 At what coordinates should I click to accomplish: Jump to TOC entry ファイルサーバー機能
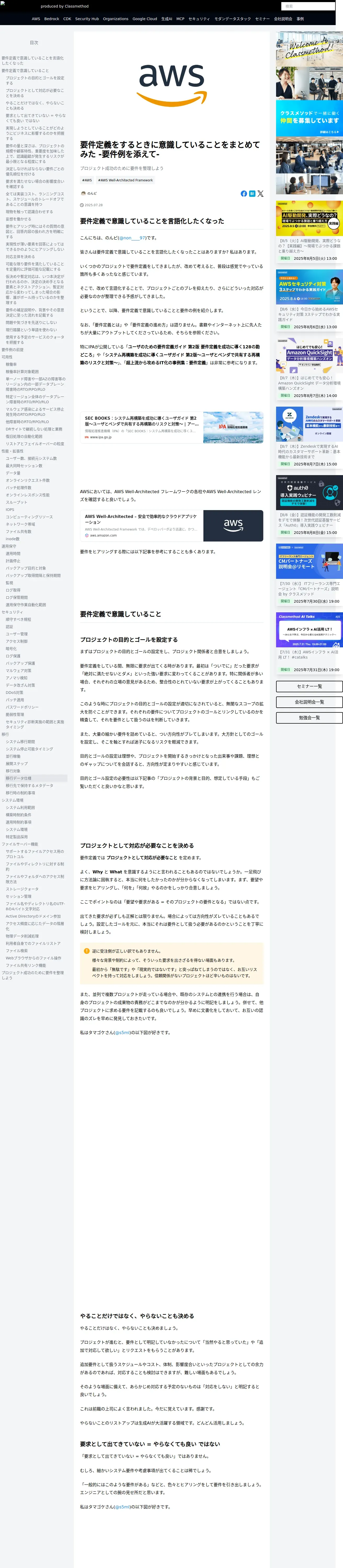(20, 844)
